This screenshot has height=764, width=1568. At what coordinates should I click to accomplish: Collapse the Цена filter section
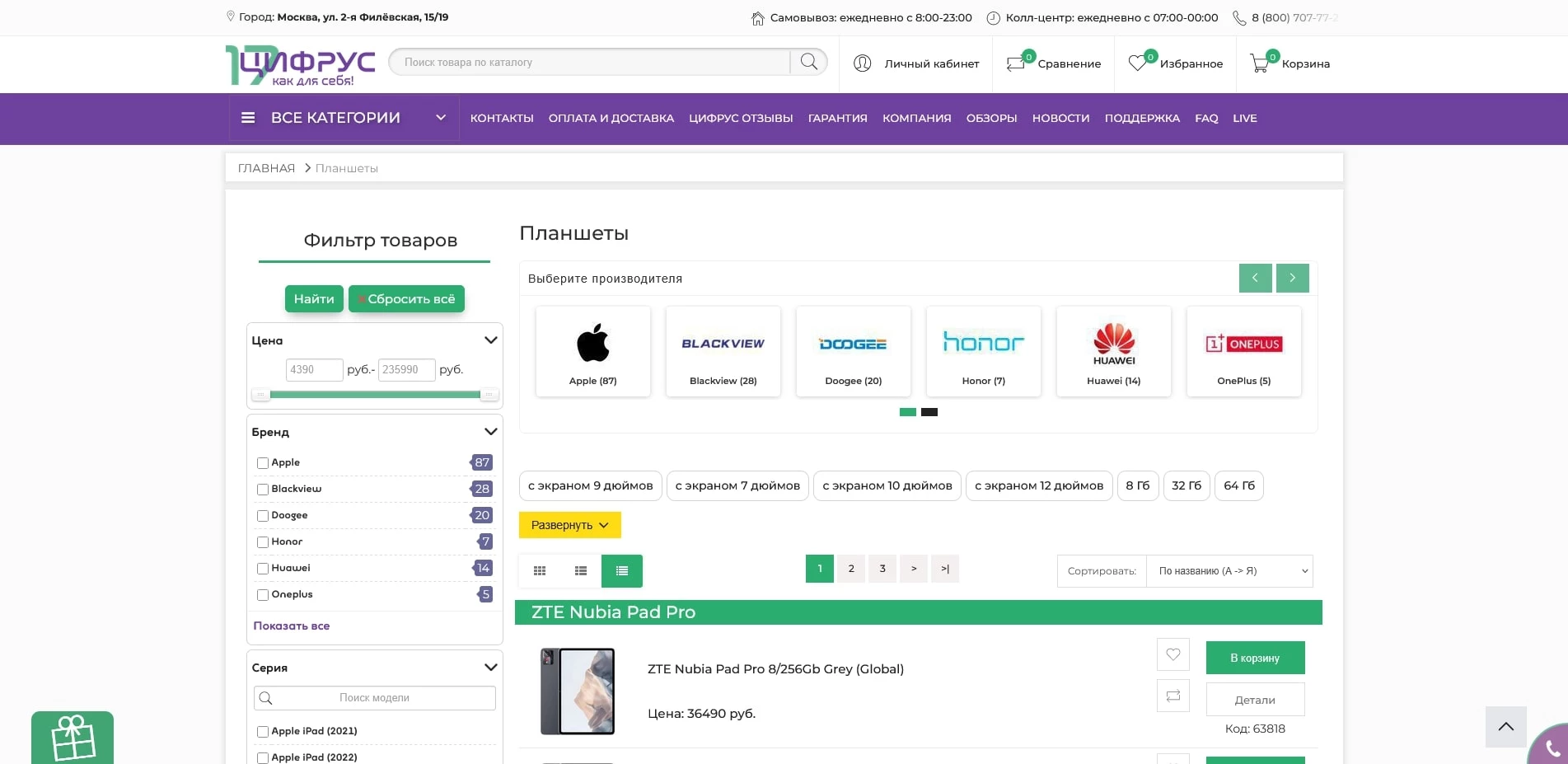(x=490, y=340)
